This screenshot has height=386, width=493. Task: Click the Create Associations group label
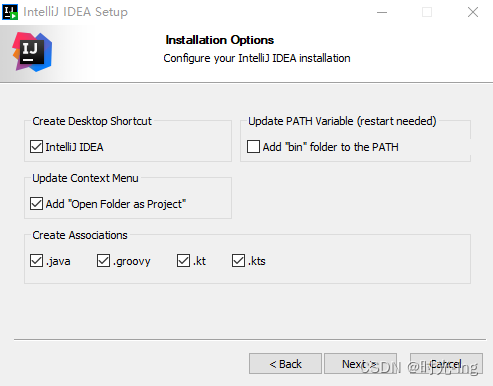80,235
